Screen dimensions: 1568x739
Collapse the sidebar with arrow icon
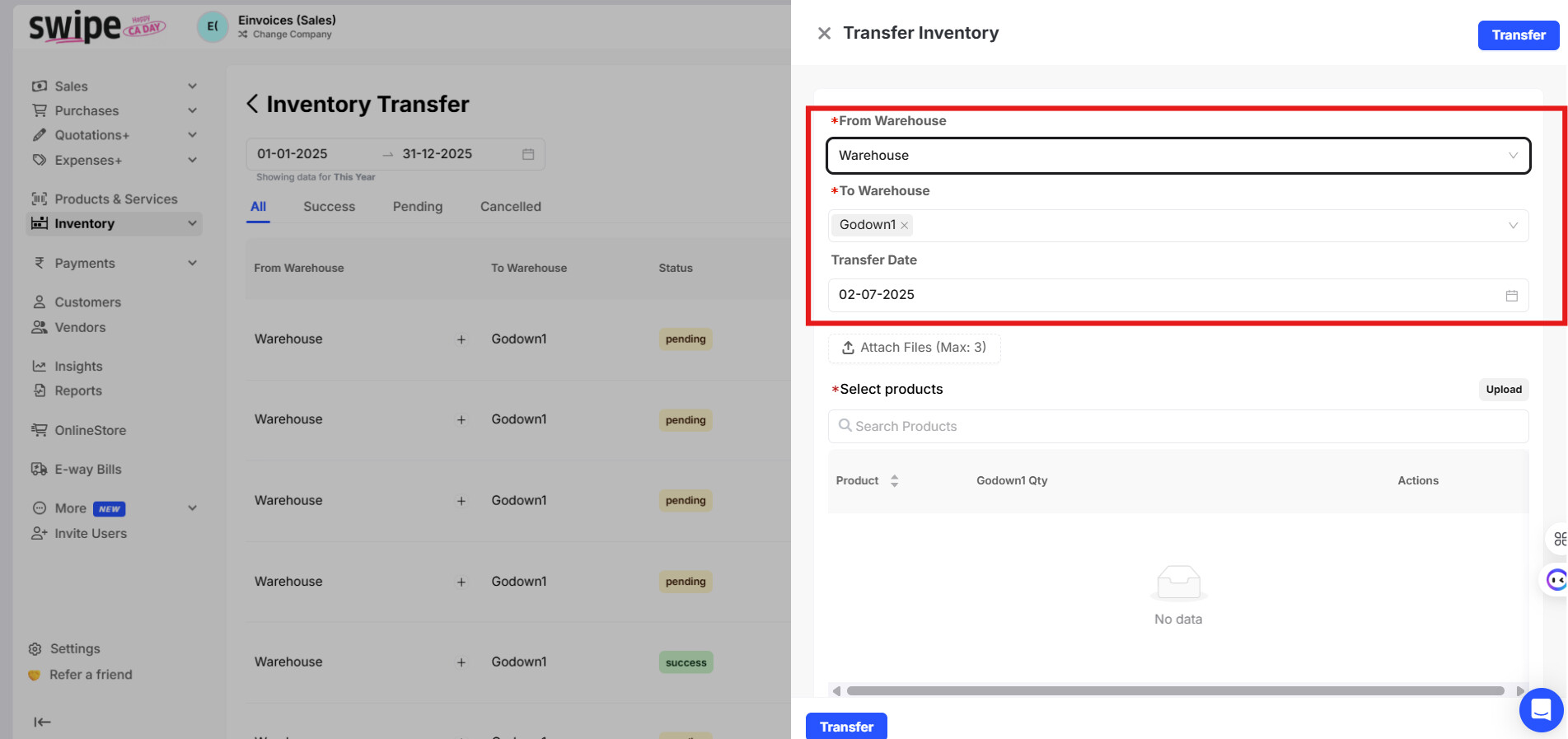pyautogui.click(x=42, y=723)
